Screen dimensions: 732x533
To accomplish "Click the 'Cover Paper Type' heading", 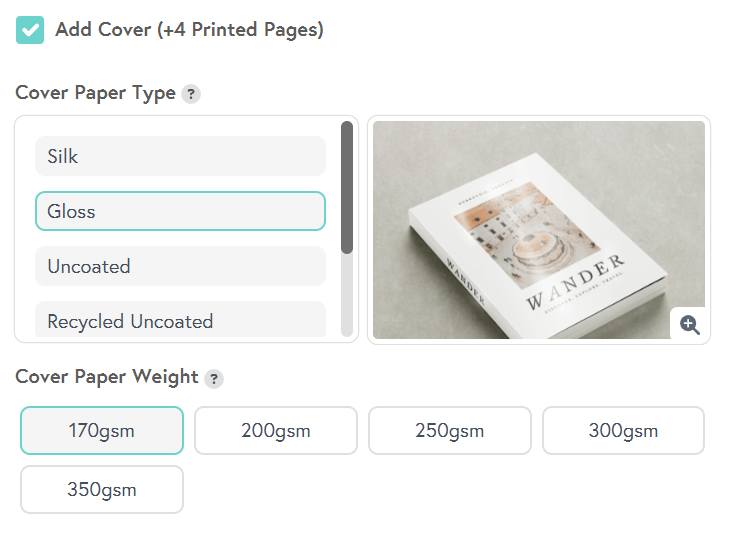I will [95, 93].
